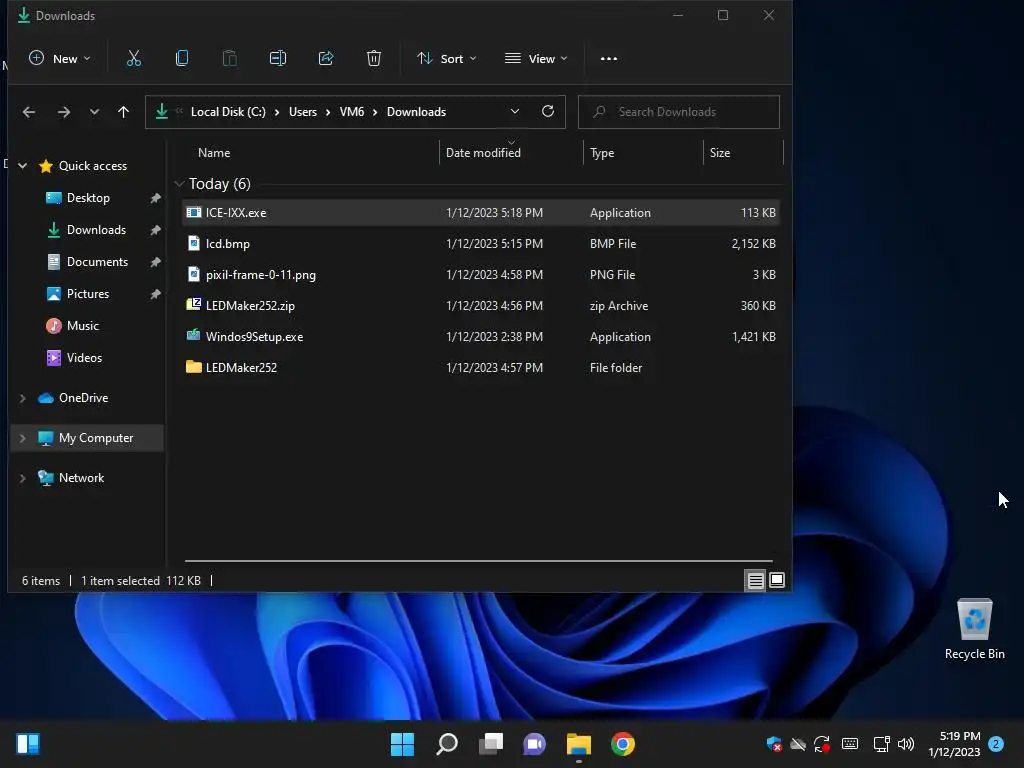Open the Chat app on taskbar
1024x768 pixels.
pos(534,744)
